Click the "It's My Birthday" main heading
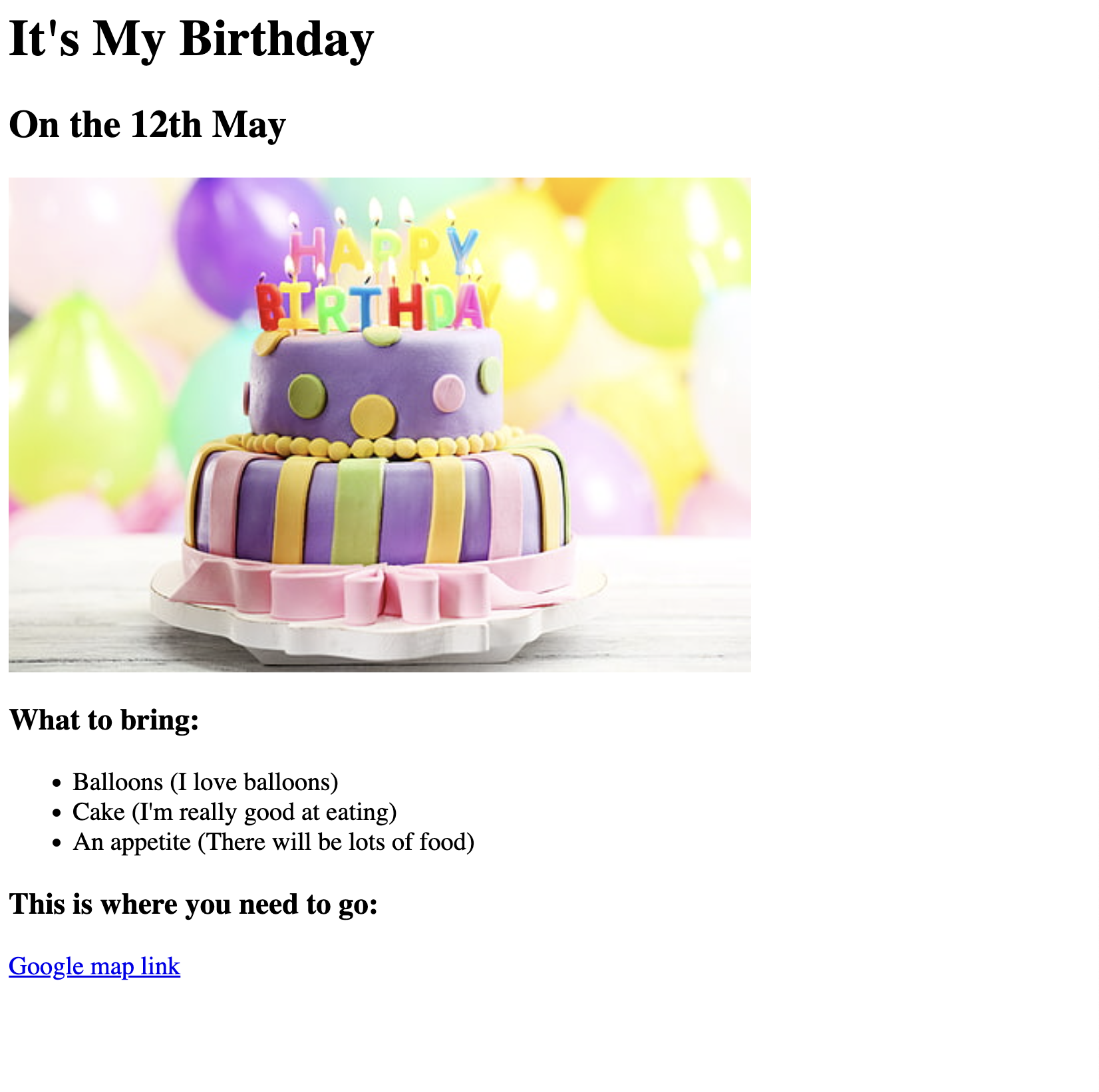Image resolution: width=1099 pixels, height=1092 pixels. (191, 39)
